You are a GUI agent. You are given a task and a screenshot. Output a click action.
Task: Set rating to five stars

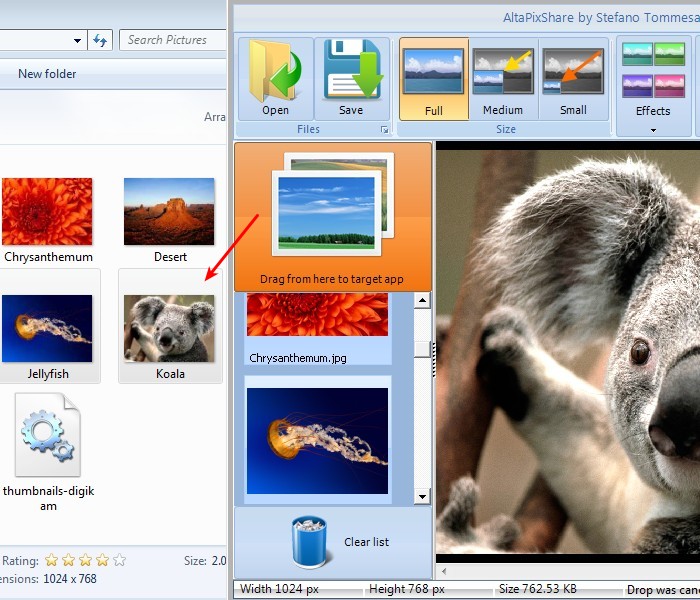(x=120, y=560)
